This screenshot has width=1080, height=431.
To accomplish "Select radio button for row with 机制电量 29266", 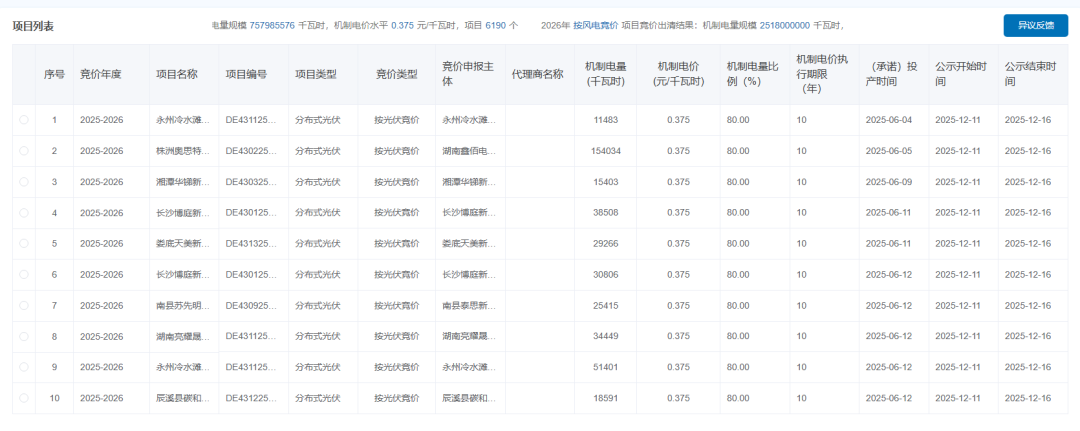I will pos(24,243).
